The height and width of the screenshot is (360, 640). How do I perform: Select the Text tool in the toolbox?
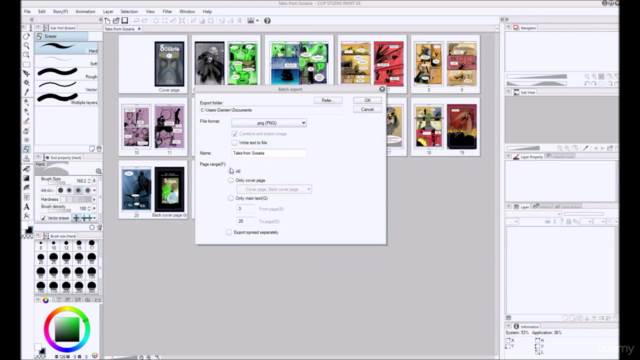pos(27,207)
